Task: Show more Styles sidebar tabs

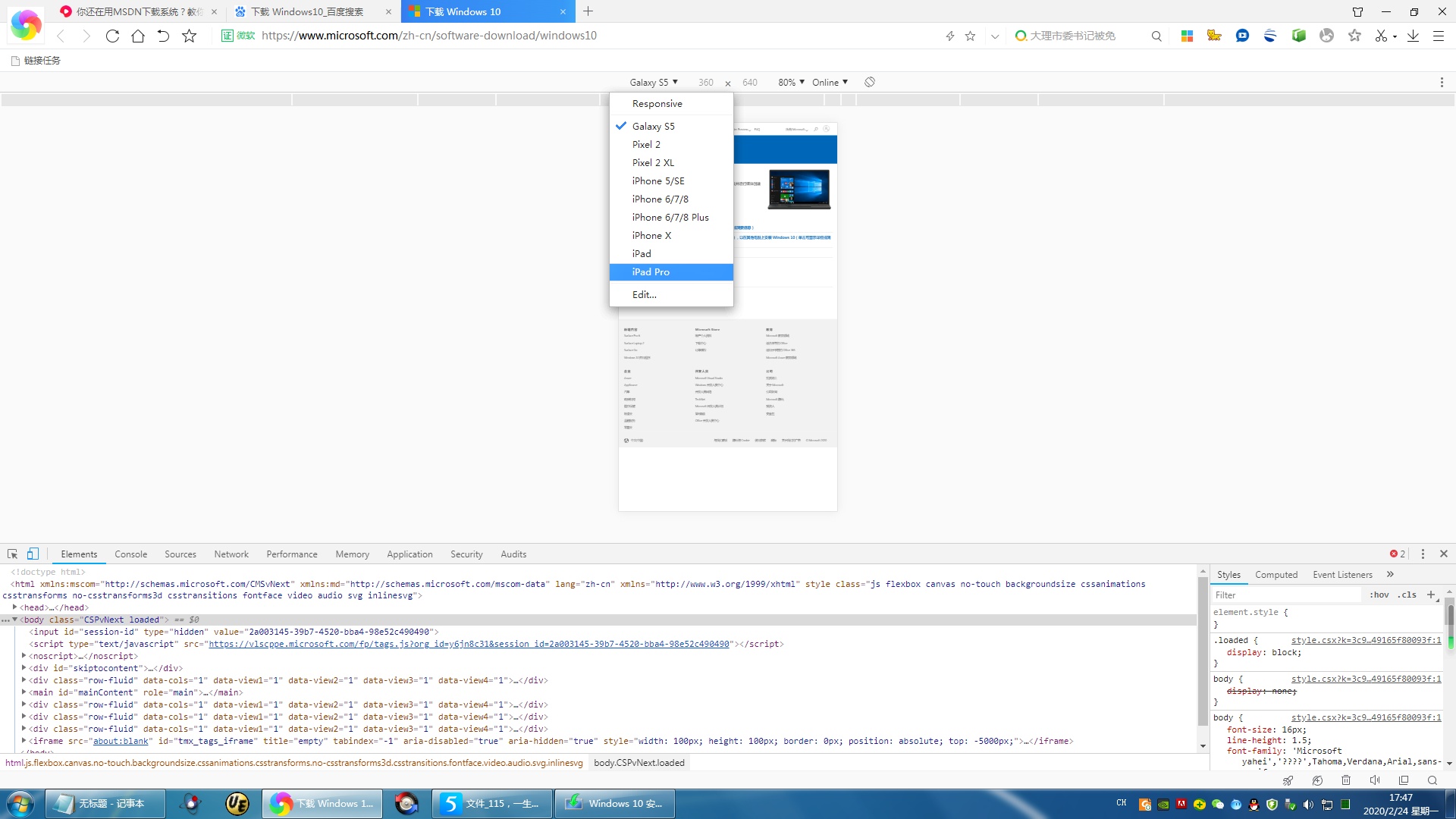Action: [1390, 574]
